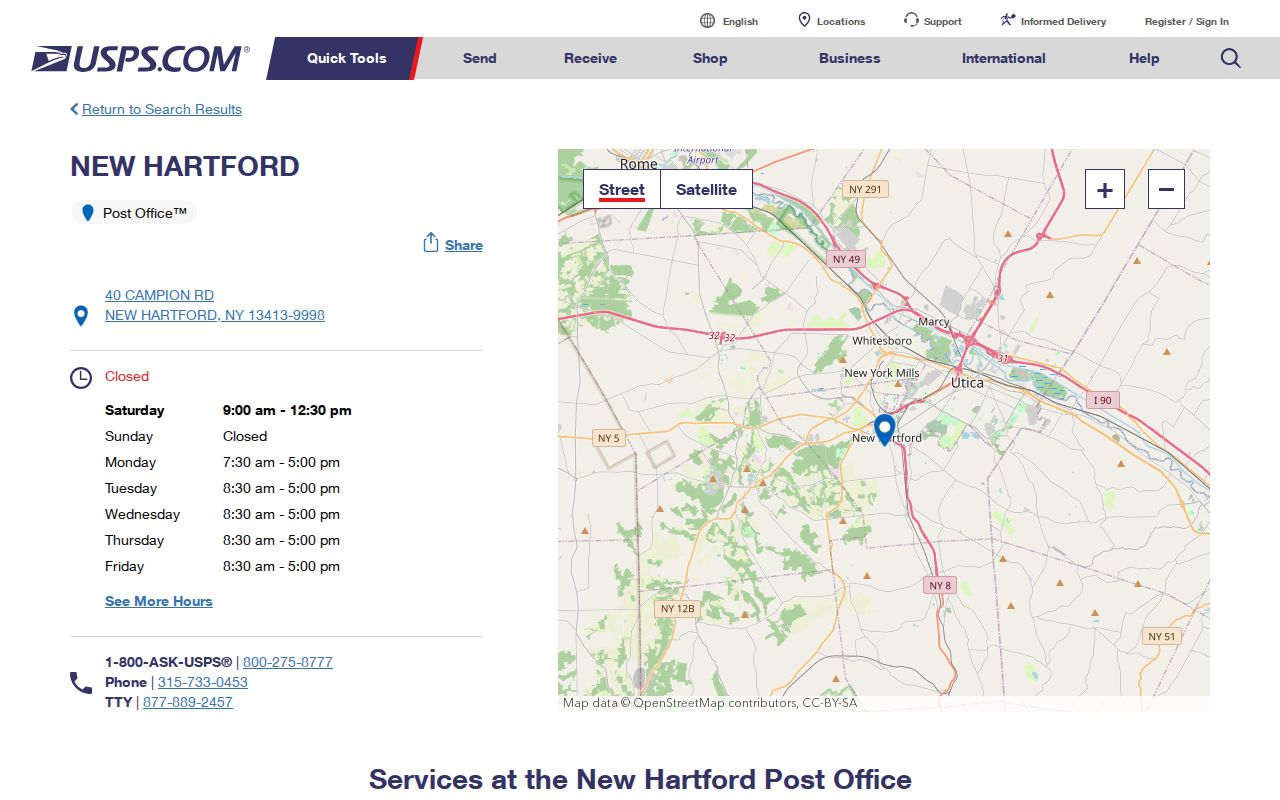Switch map to Street view
The height and width of the screenshot is (800, 1280).
[x=622, y=189]
